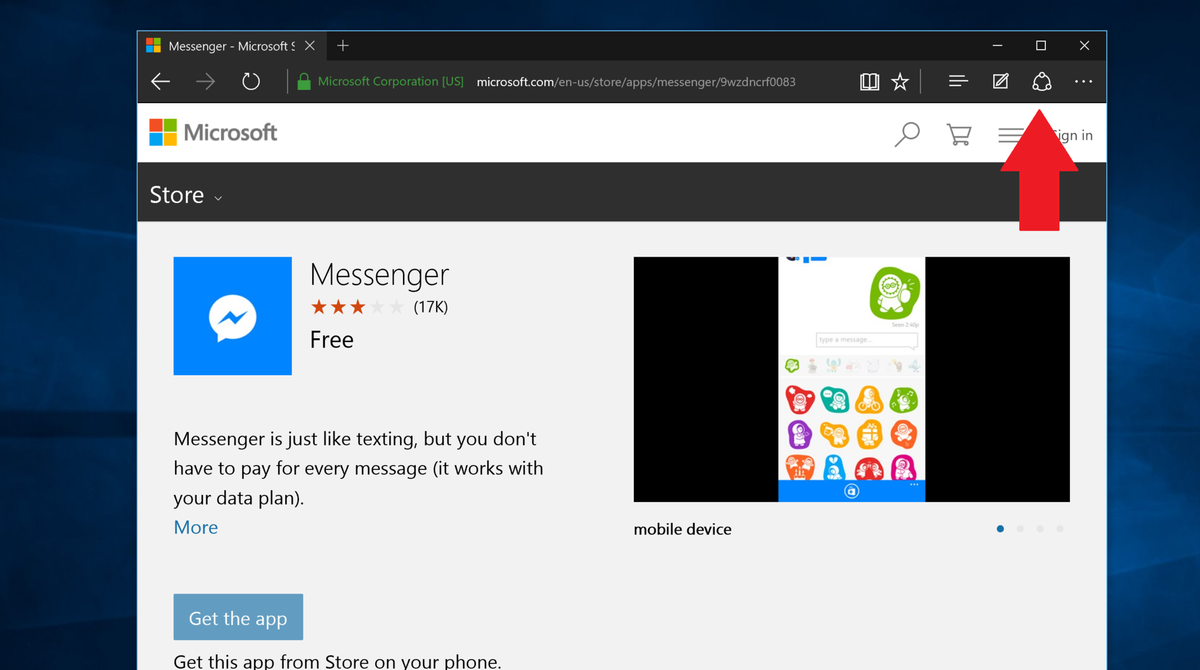Expand the Store section dropdown chevron
This screenshot has width=1200, height=670.
219,197
